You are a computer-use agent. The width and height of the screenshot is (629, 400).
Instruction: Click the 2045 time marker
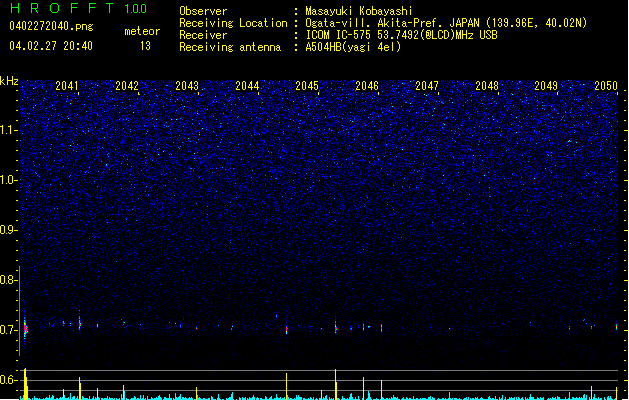point(307,86)
